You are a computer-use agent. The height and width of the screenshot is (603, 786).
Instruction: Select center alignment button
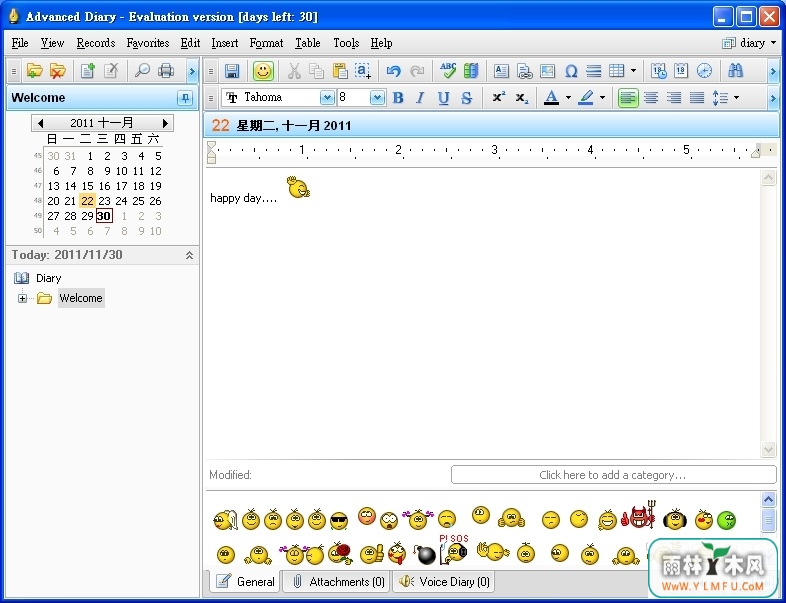651,98
